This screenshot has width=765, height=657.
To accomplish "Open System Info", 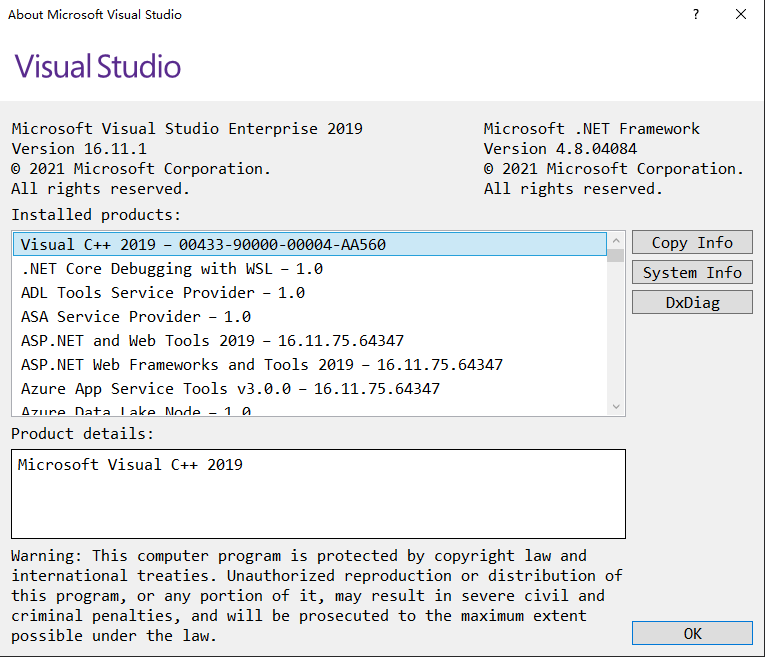I will coord(692,273).
